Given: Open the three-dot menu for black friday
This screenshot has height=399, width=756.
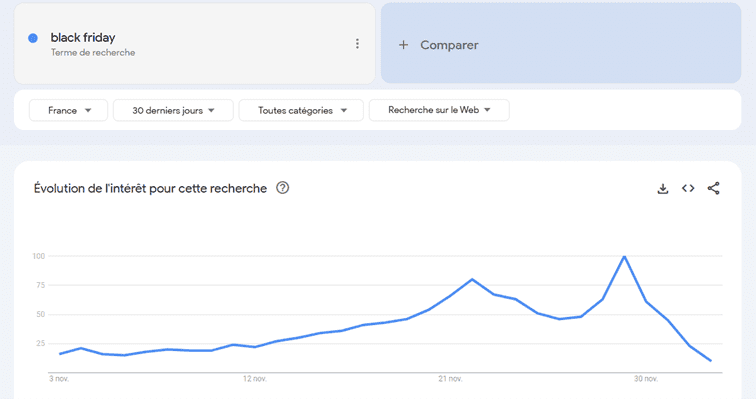Looking at the screenshot, I should [357, 44].
